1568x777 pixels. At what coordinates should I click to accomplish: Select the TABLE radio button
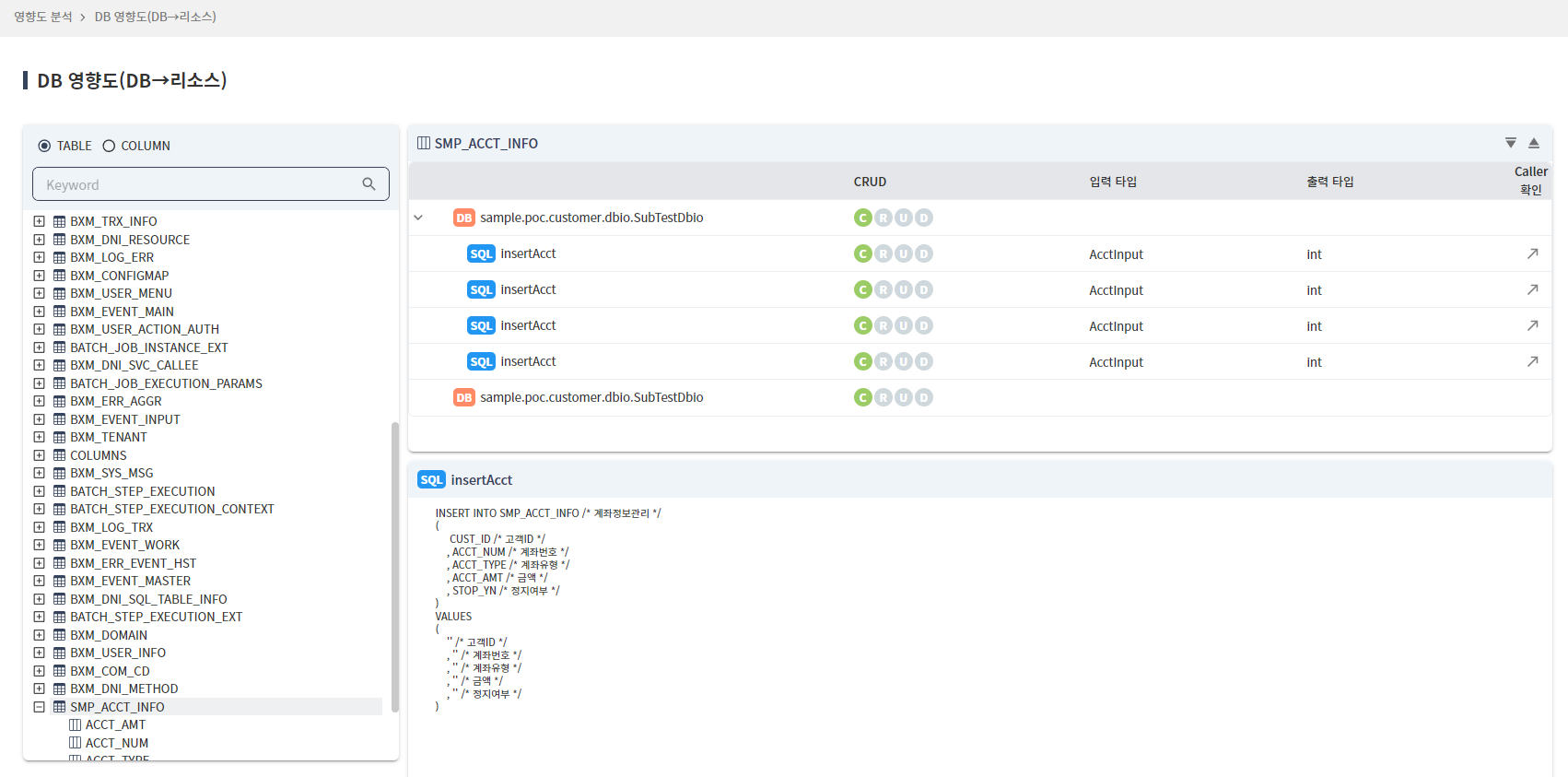click(x=44, y=146)
